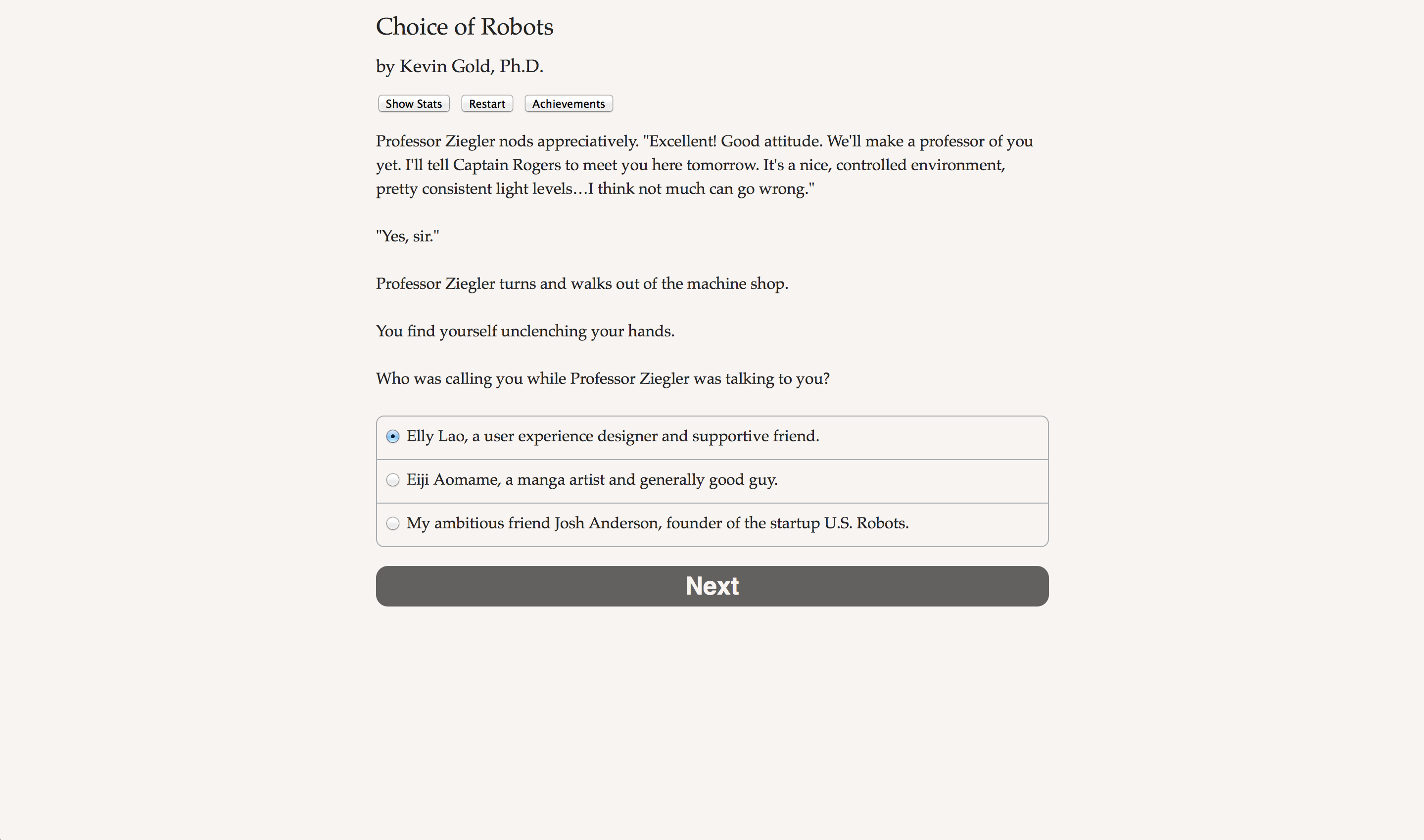Screen dimensions: 1424x840
Task: Open the Show Stats screen
Action: pos(414,103)
